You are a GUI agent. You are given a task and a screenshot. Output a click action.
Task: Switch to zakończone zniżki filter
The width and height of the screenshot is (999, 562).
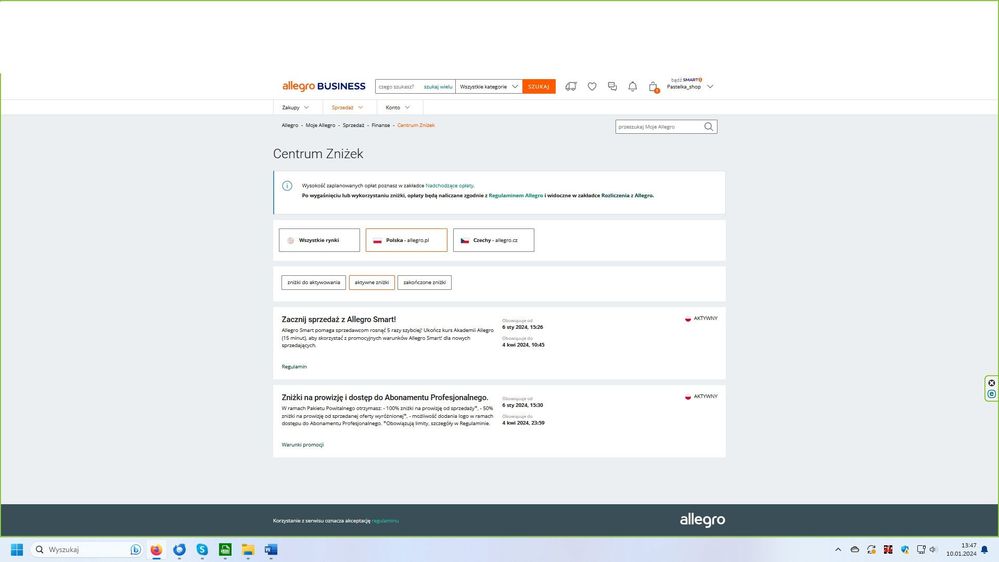(x=424, y=283)
